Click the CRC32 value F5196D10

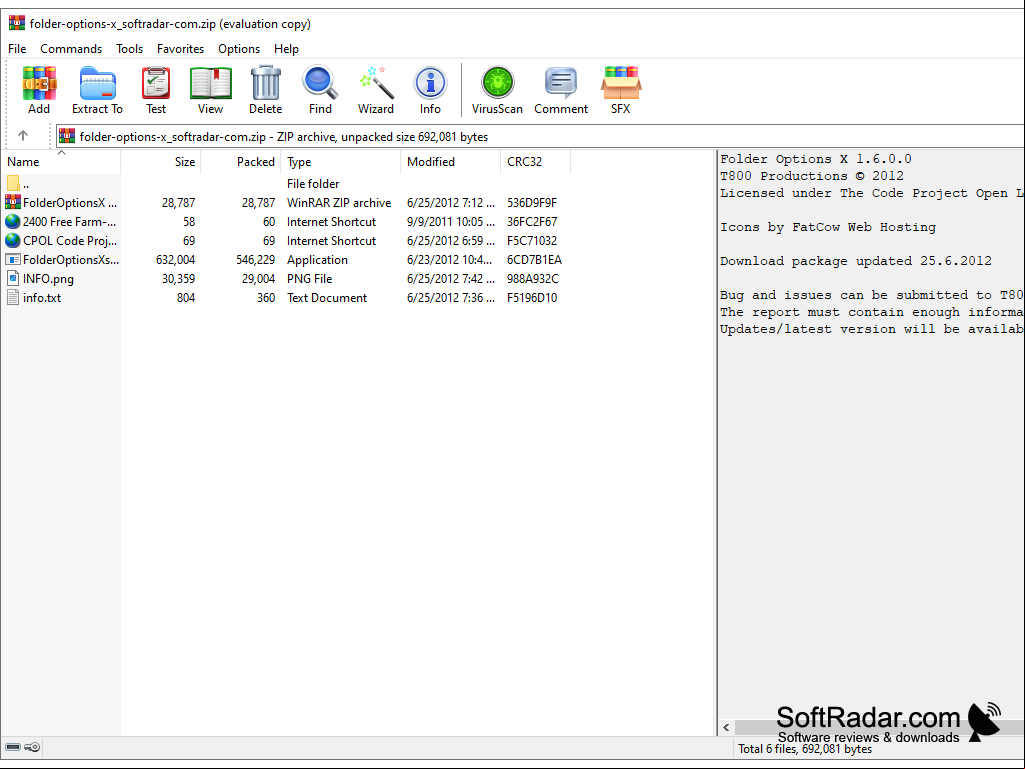click(x=532, y=298)
